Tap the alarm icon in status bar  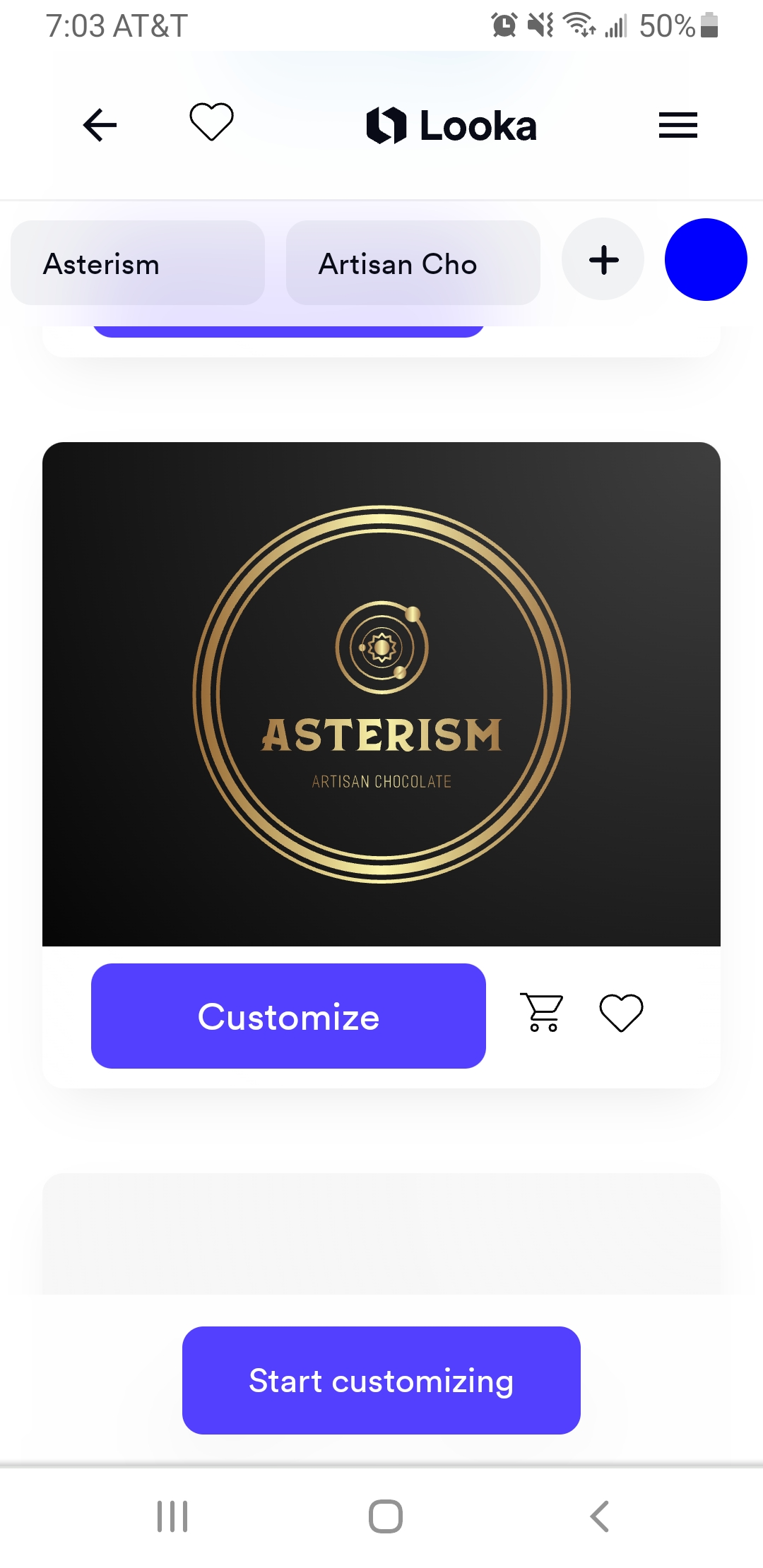click(x=504, y=25)
